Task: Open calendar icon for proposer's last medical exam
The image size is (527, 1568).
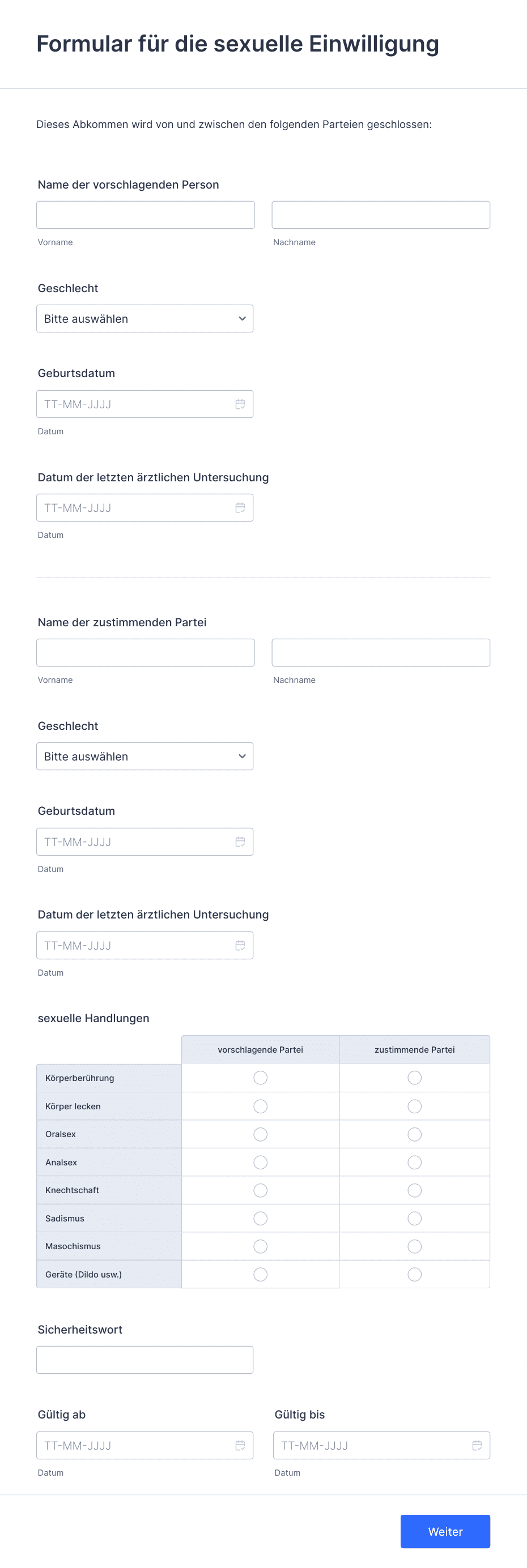Action: pyautogui.click(x=240, y=507)
